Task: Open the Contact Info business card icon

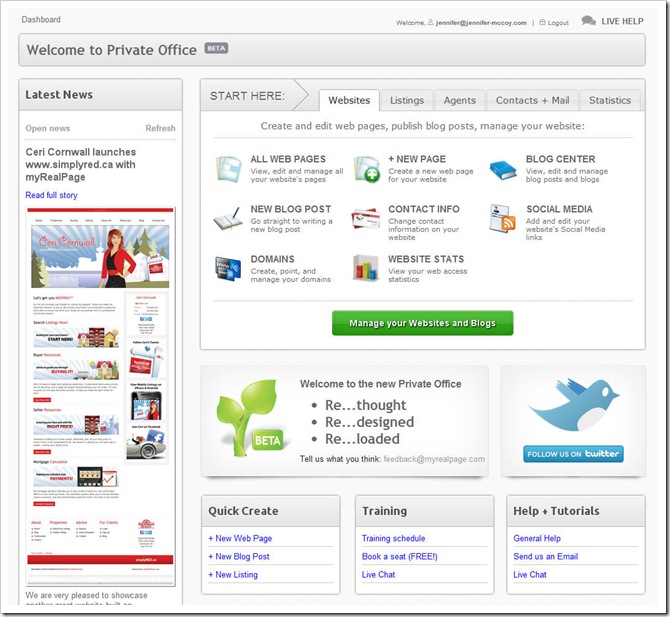Action: [x=366, y=219]
